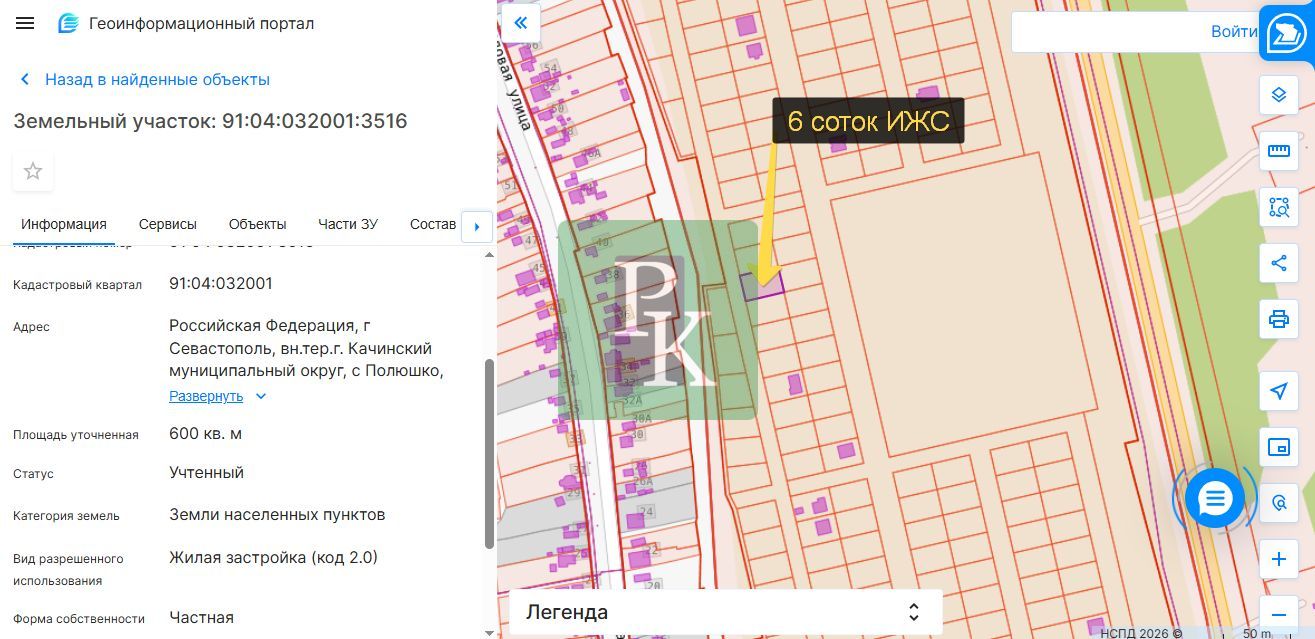Go back via Назад в найденные объекты
Screen dimensions: 1315x639
point(145,79)
